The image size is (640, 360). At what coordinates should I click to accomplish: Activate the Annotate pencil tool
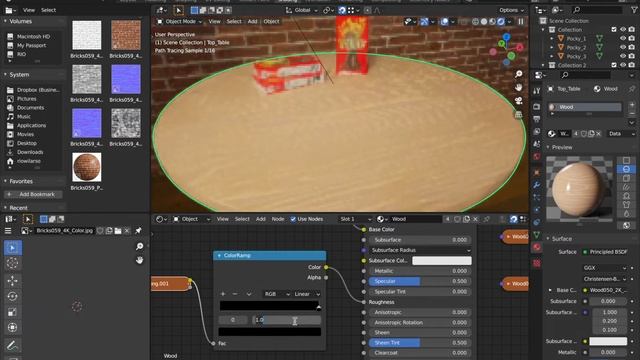coord(13,346)
